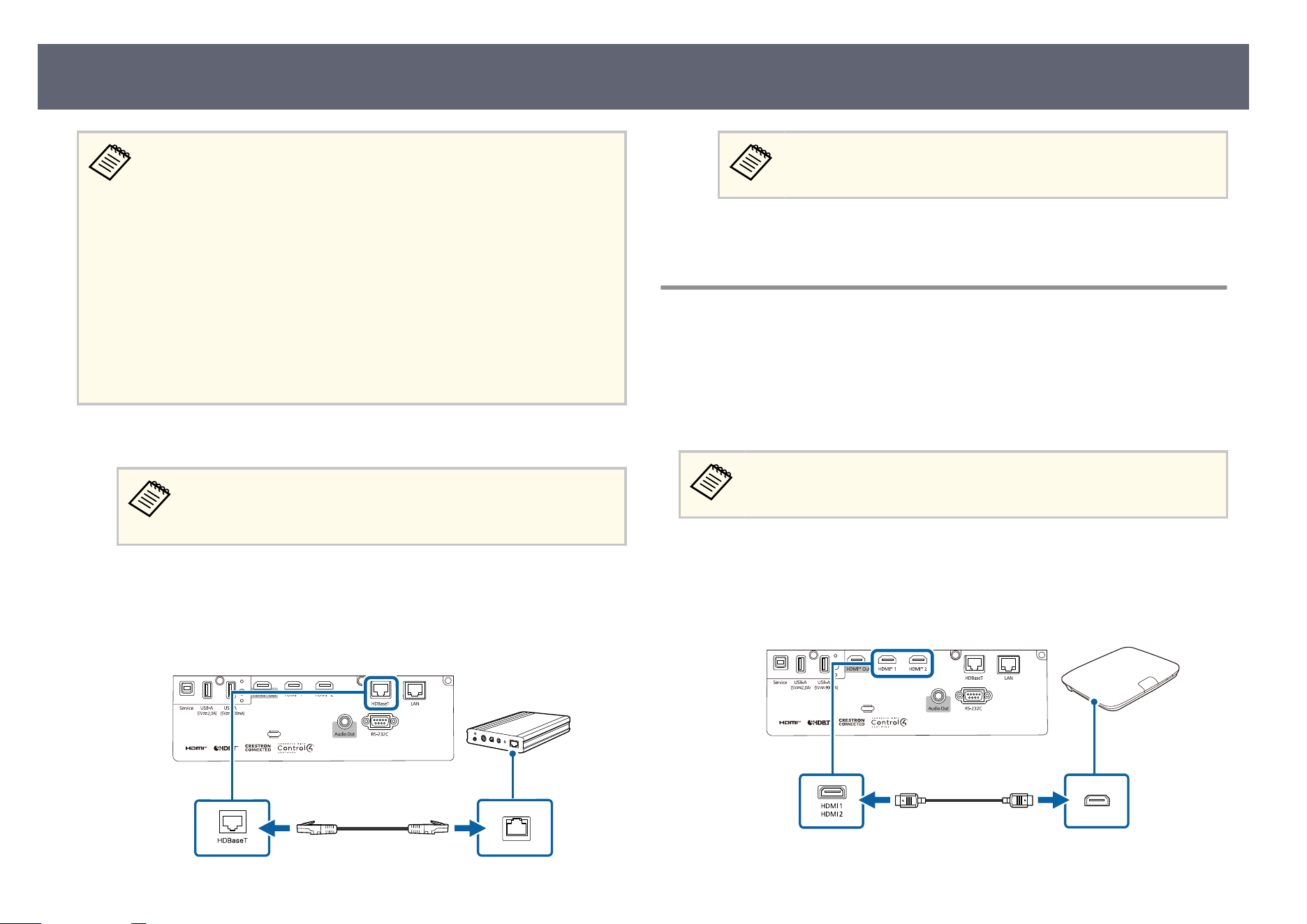Click the RS-232C connector in the transmitter diagram
The image size is (1307, 924).
click(x=379, y=722)
